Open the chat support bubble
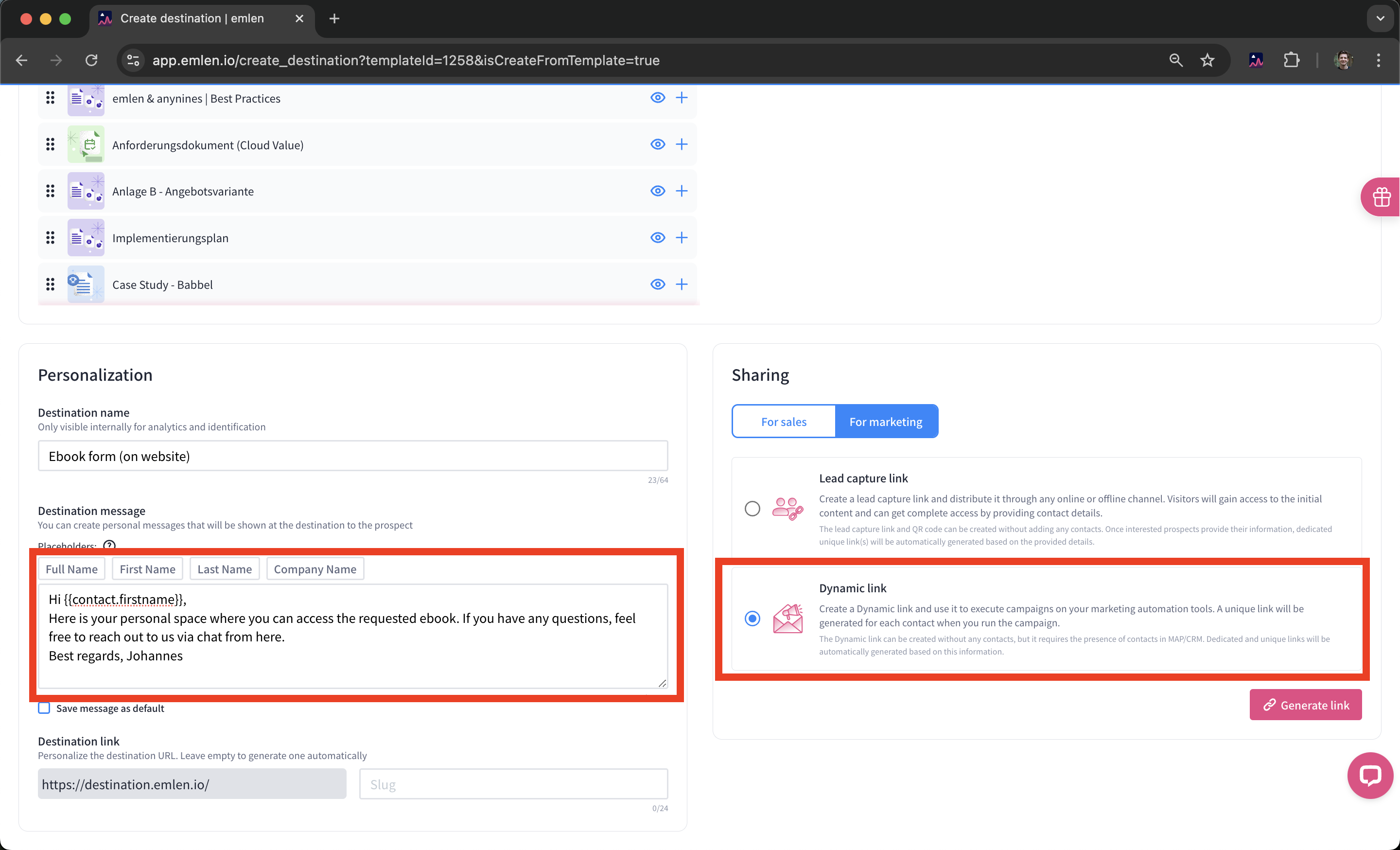Screen dimensions: 1400x850 (x=1370, y=775)
